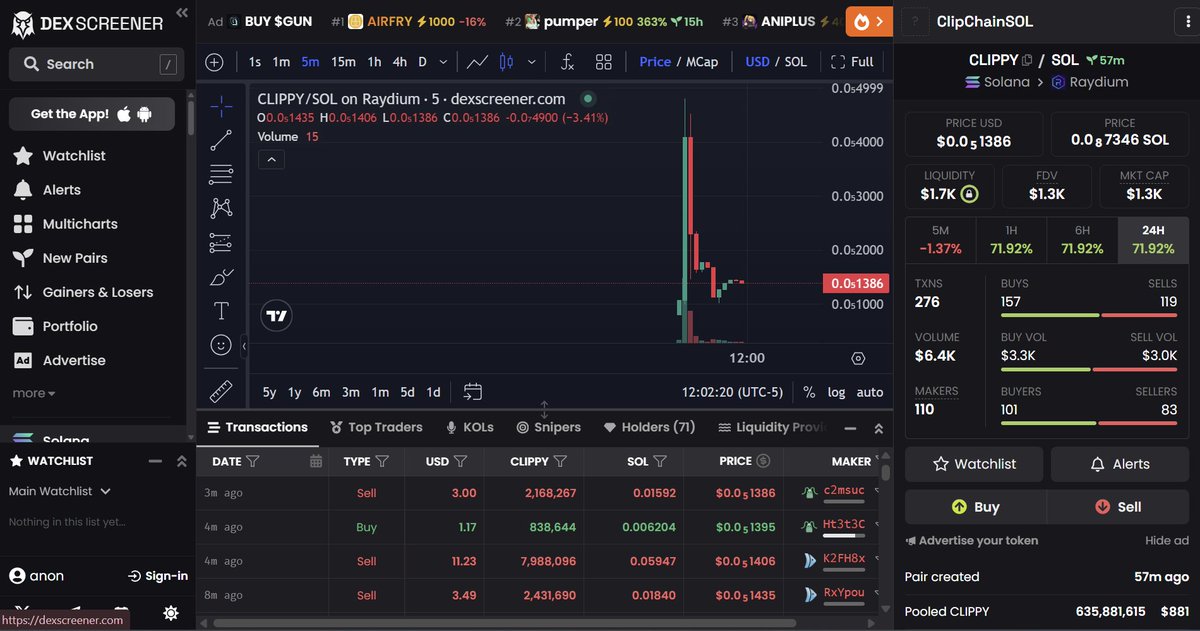Image resolution: width=1200 pixels, height=631 pixels.
Task: Enter fullscreen with Full button
Action: point(852,62)
